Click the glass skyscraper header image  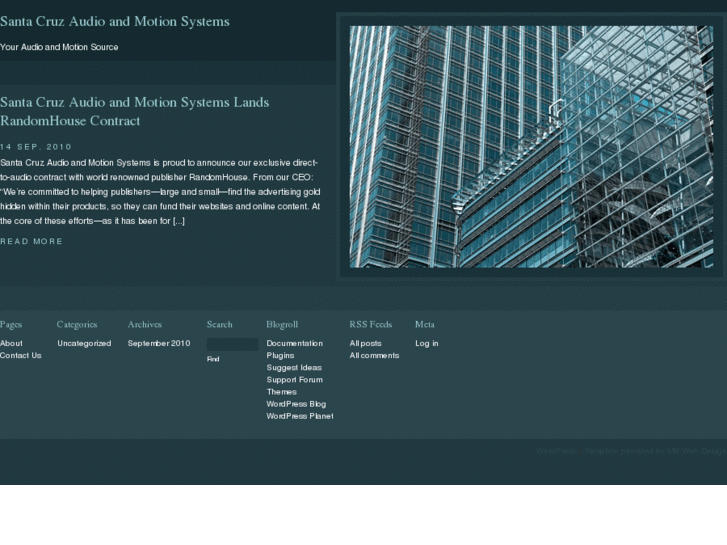(x=531, y=147)
